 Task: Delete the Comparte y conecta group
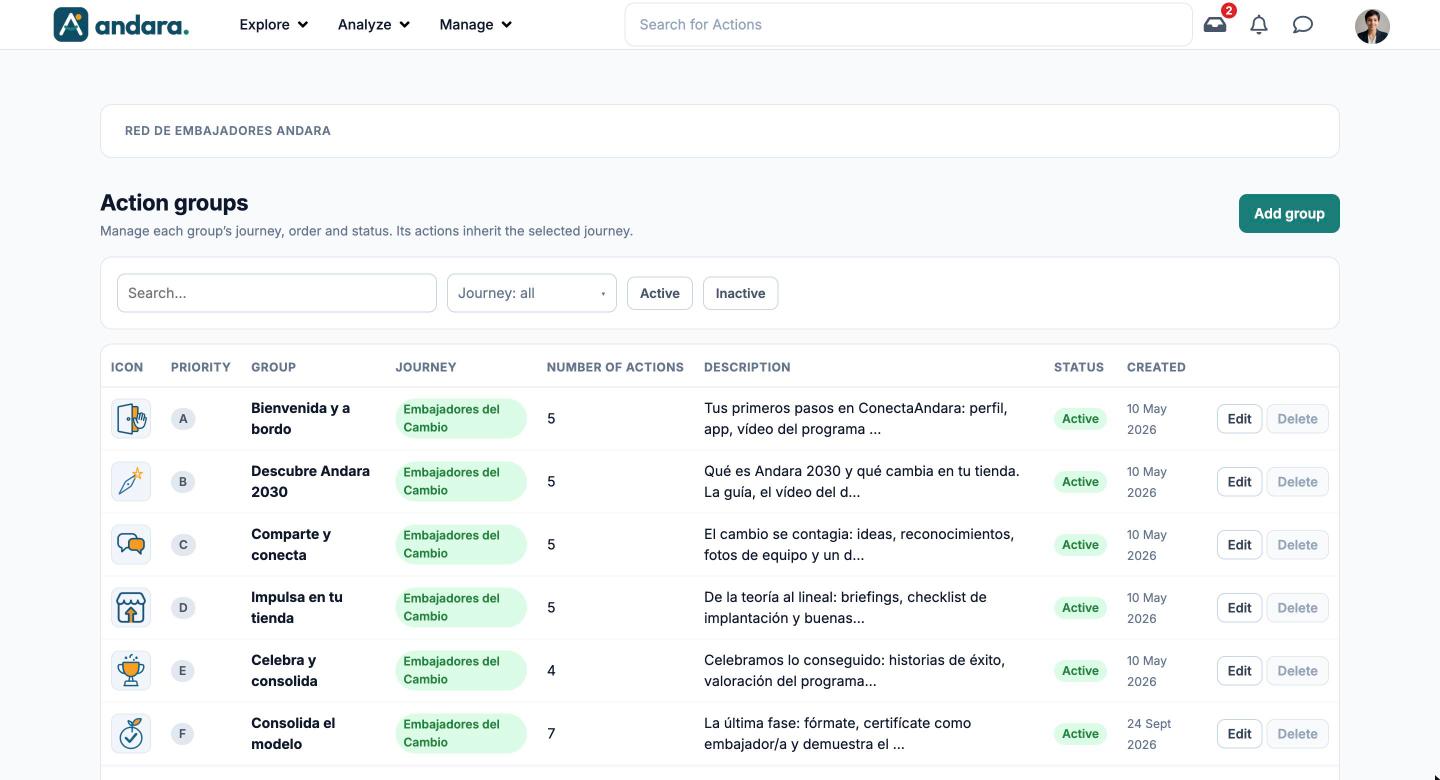point(1298,545)
